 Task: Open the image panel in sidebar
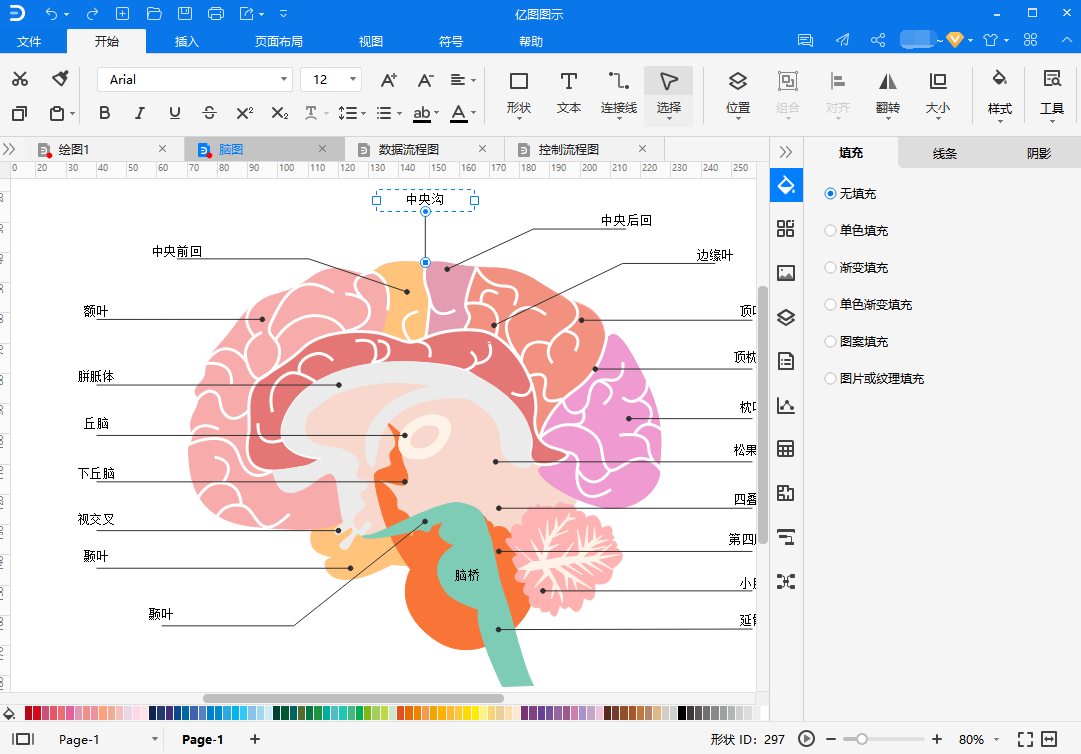point(786,273)
